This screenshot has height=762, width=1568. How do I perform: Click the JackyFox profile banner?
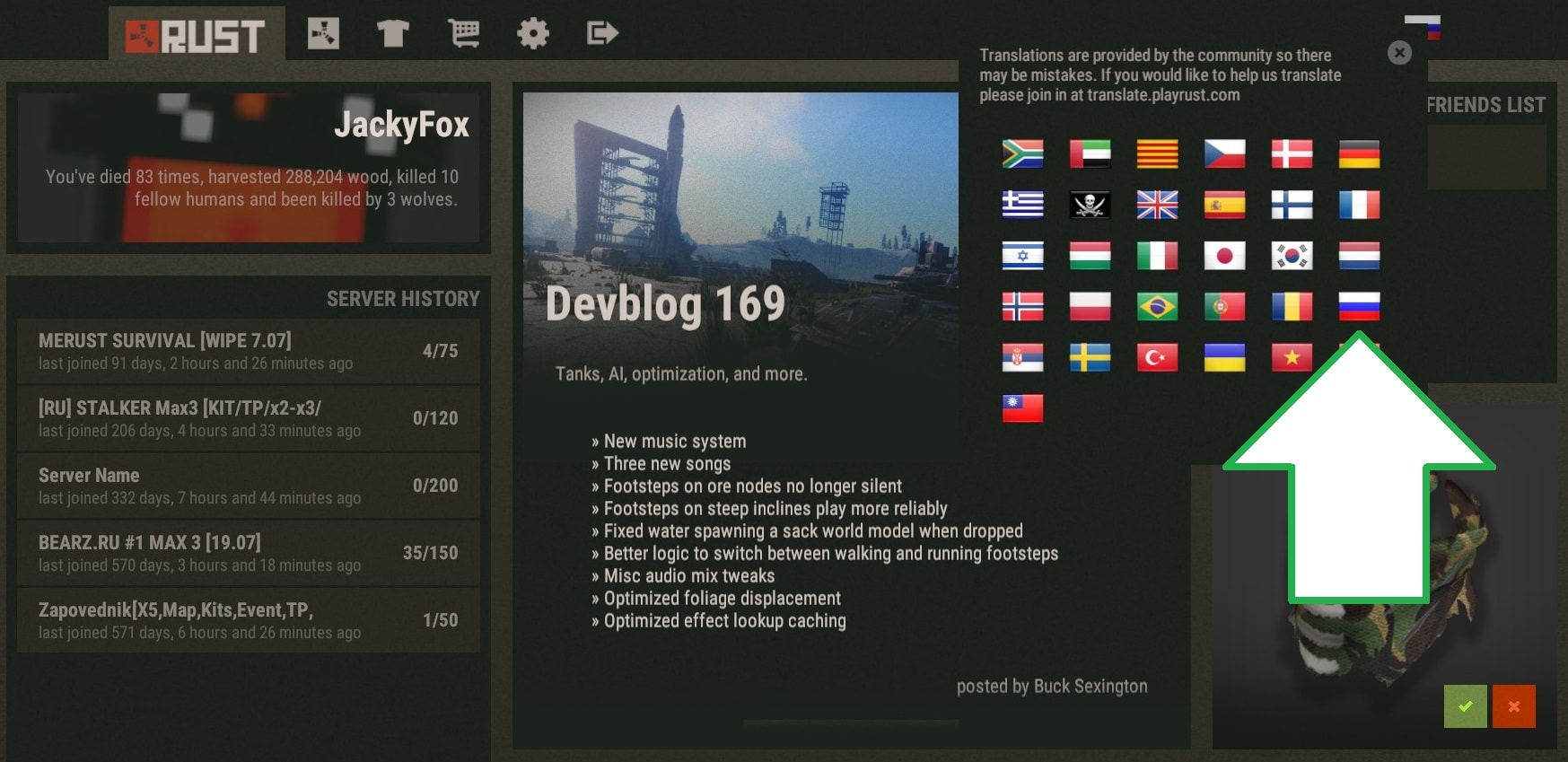point(249,168)
